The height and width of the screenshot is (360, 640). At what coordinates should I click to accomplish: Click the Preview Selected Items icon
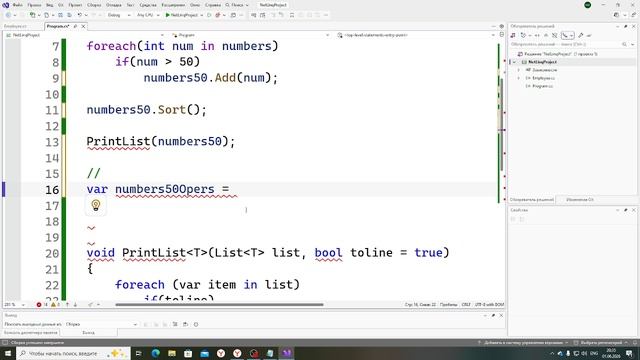(589, 36)
